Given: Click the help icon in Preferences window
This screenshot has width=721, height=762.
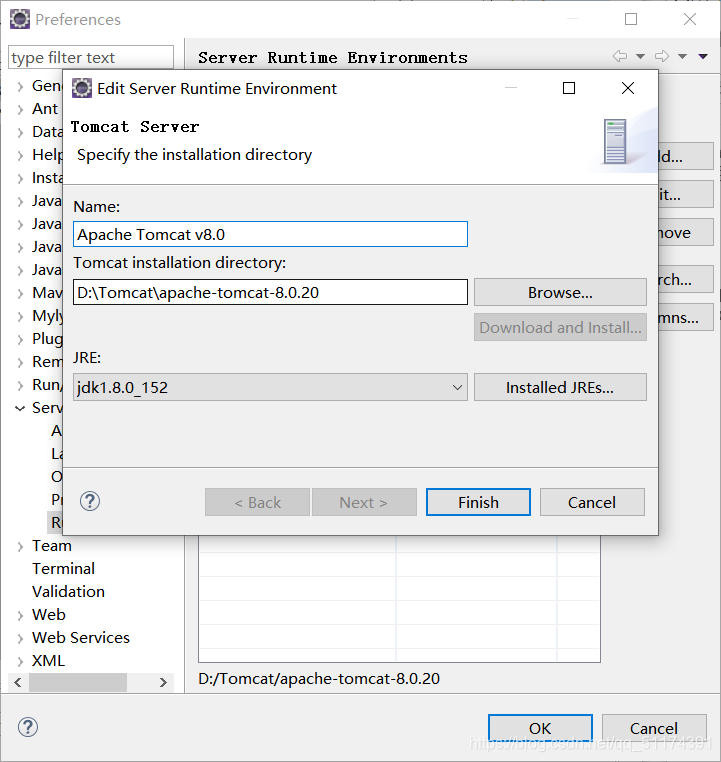Looking at the screenshot, I should [28, 727].
